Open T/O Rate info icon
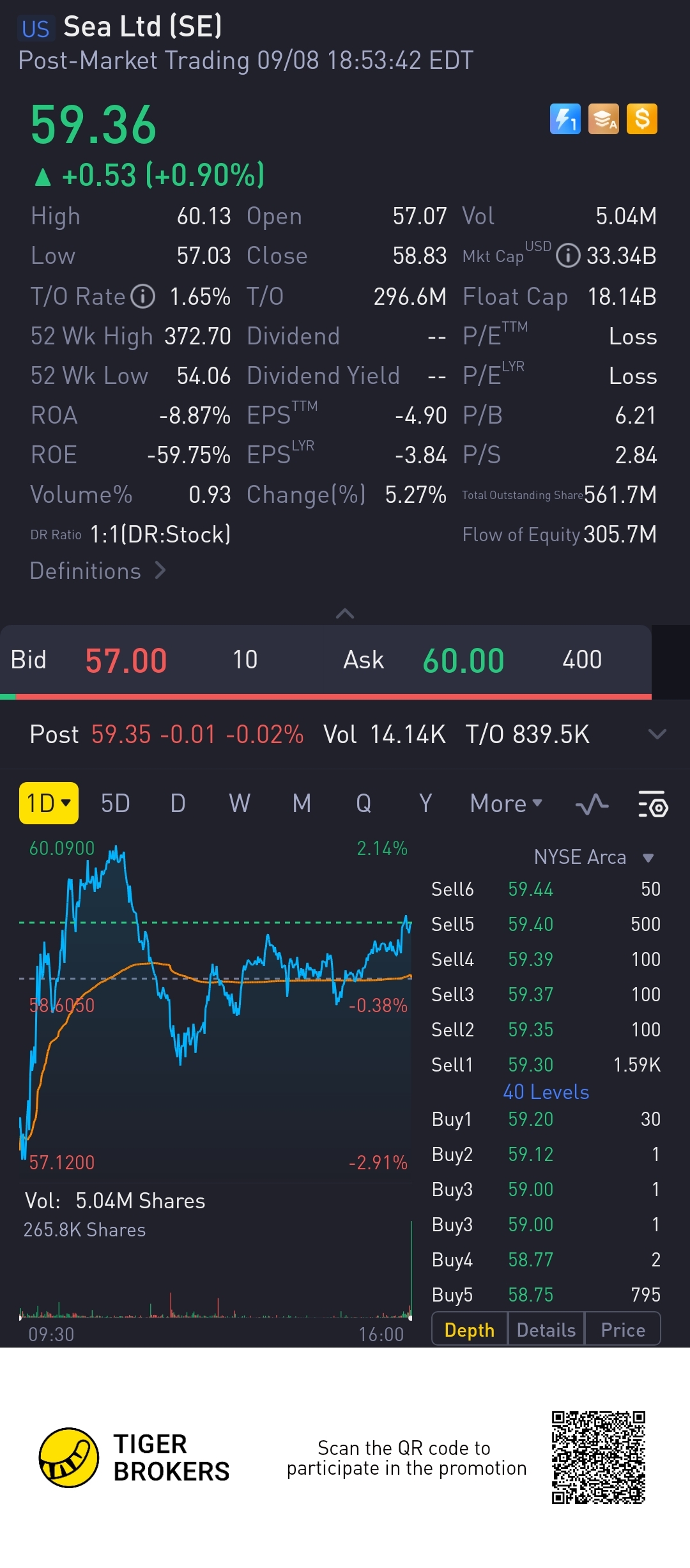Screen dimensions: 690x1568 (143, 296)
